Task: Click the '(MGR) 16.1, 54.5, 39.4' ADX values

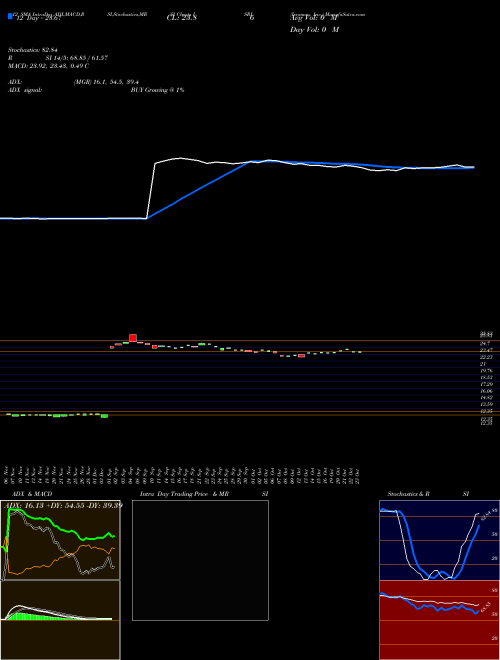Action: [106, 82]
